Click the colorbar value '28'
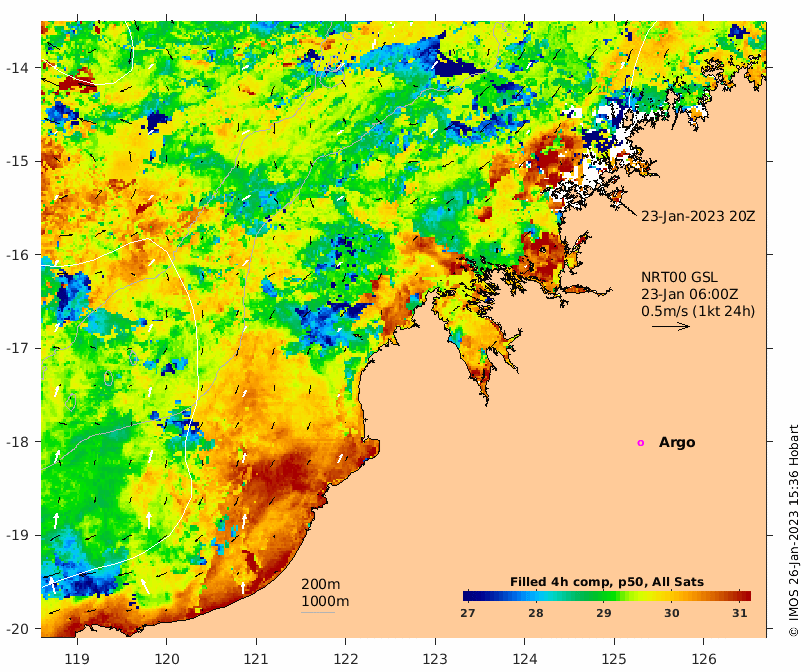 coord(536,613)
